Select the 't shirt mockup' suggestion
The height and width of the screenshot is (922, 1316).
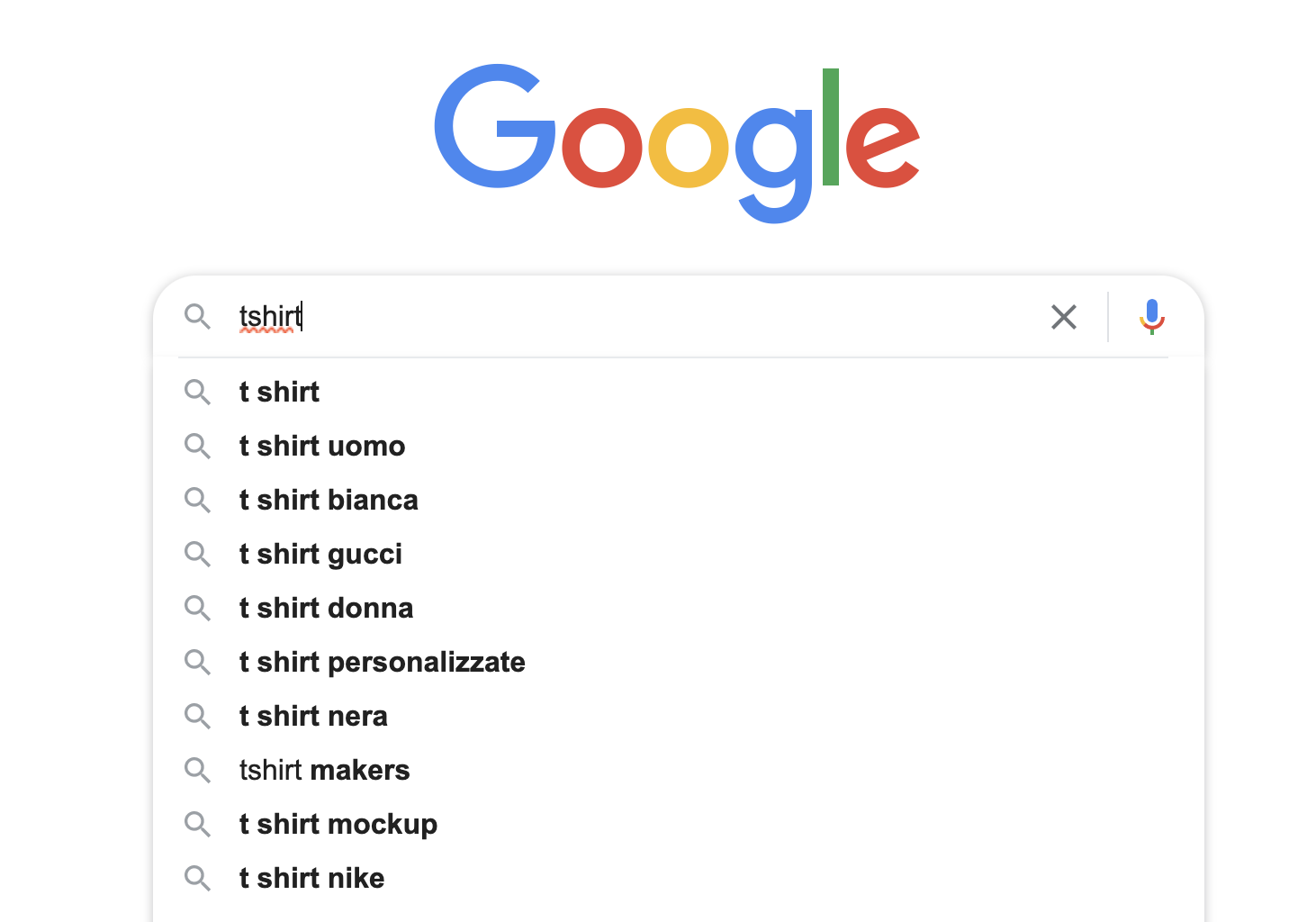point(338,825)
